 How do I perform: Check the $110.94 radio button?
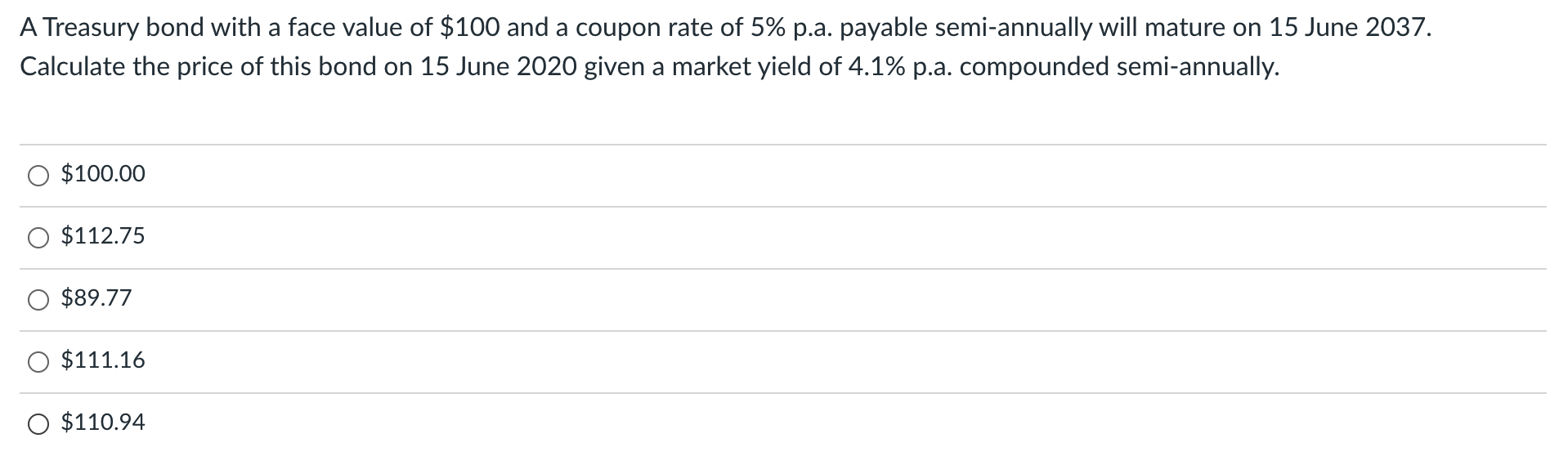(x=38, y=424)
